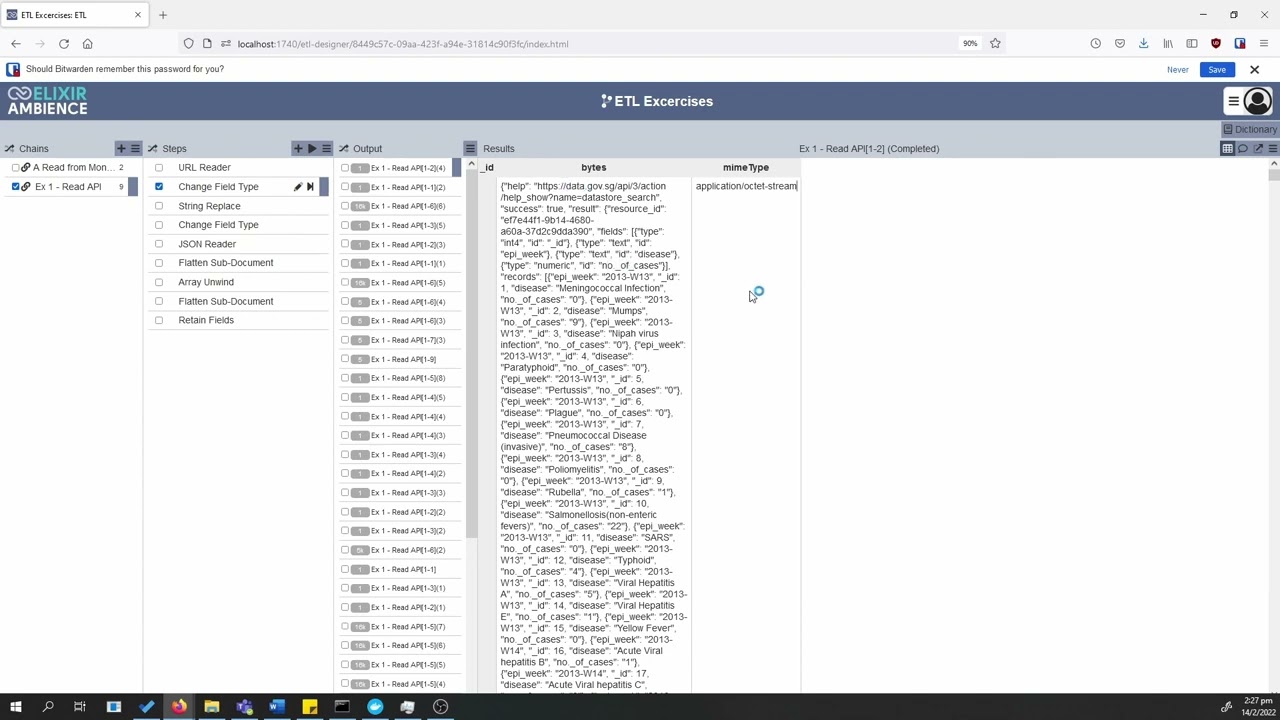The height and width of the screenshot is (720, 1280).
Task: Select the JSON Reader step
Action: [x=207, y=244]
